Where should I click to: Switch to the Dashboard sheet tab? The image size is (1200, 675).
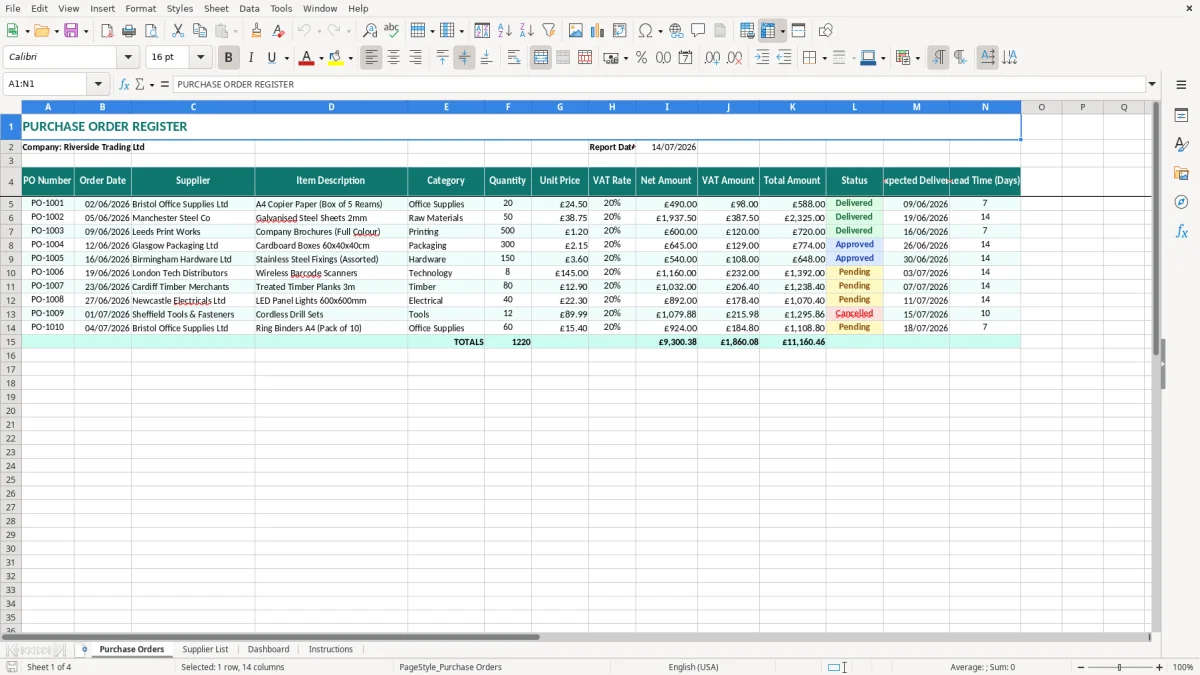(x=268, y=649)
